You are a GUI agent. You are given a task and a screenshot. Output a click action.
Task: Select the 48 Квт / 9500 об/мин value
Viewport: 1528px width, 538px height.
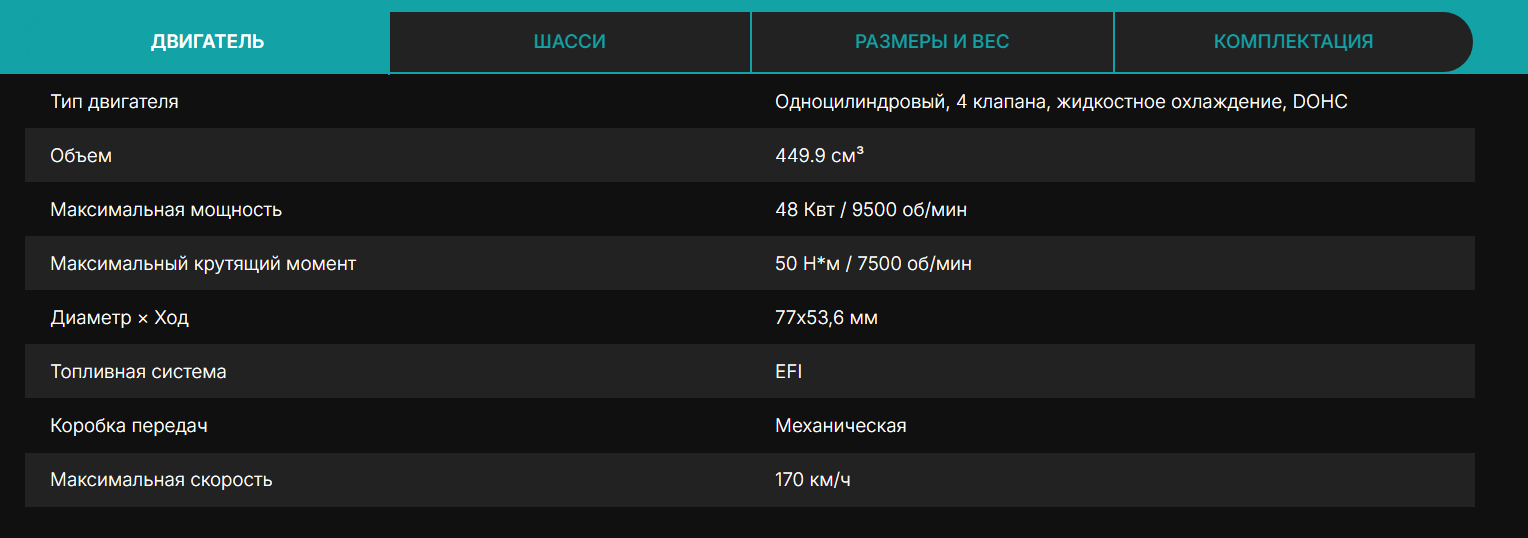(x=871, y=210)
